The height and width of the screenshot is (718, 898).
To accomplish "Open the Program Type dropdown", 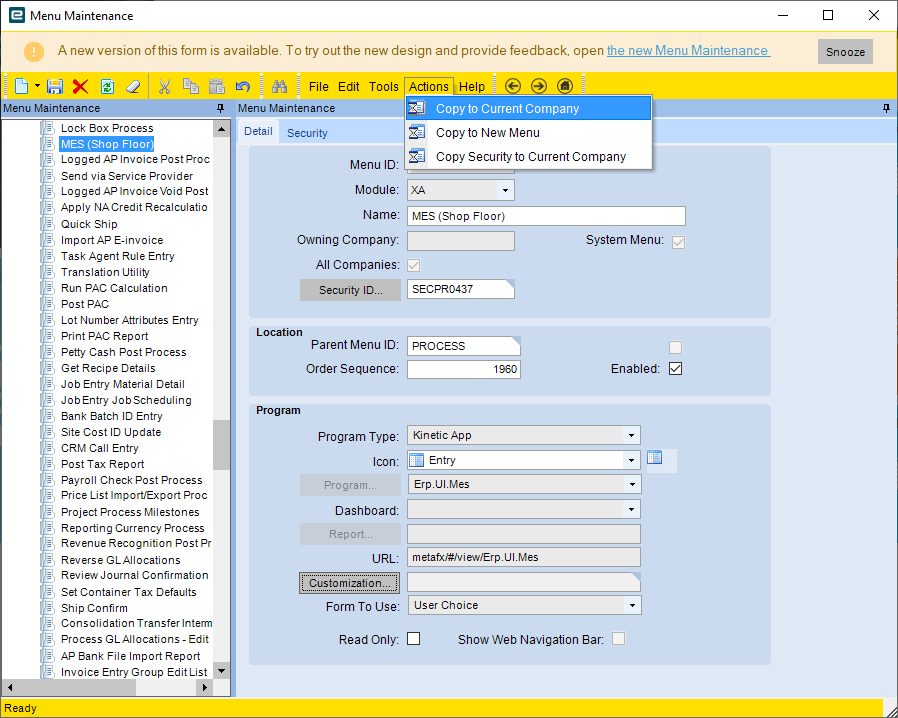I will tap(631, 435).
